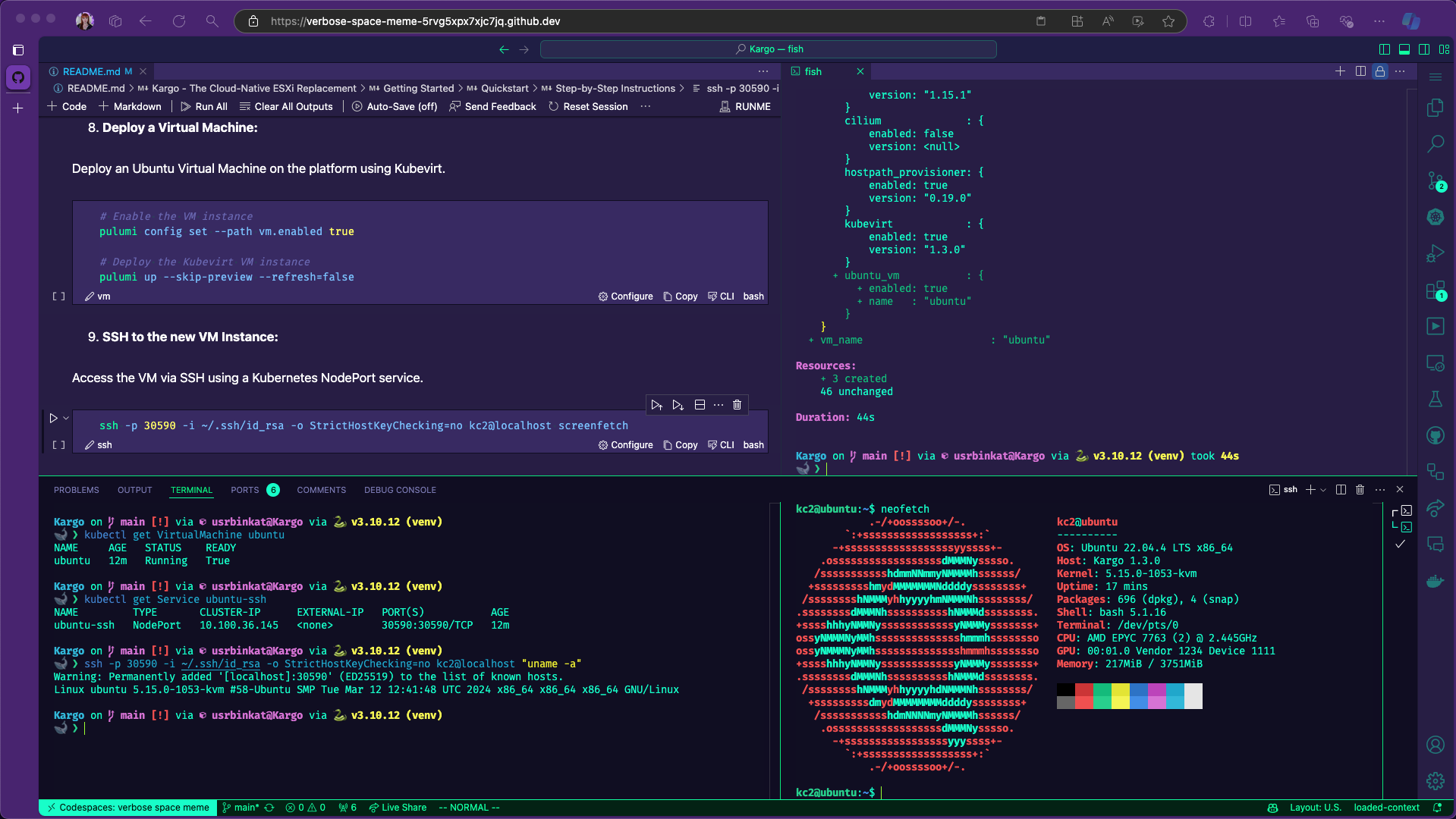Open the Kubernetes helm icon in sidebar
This screenshot has height=819, width=1456.
1435,217
